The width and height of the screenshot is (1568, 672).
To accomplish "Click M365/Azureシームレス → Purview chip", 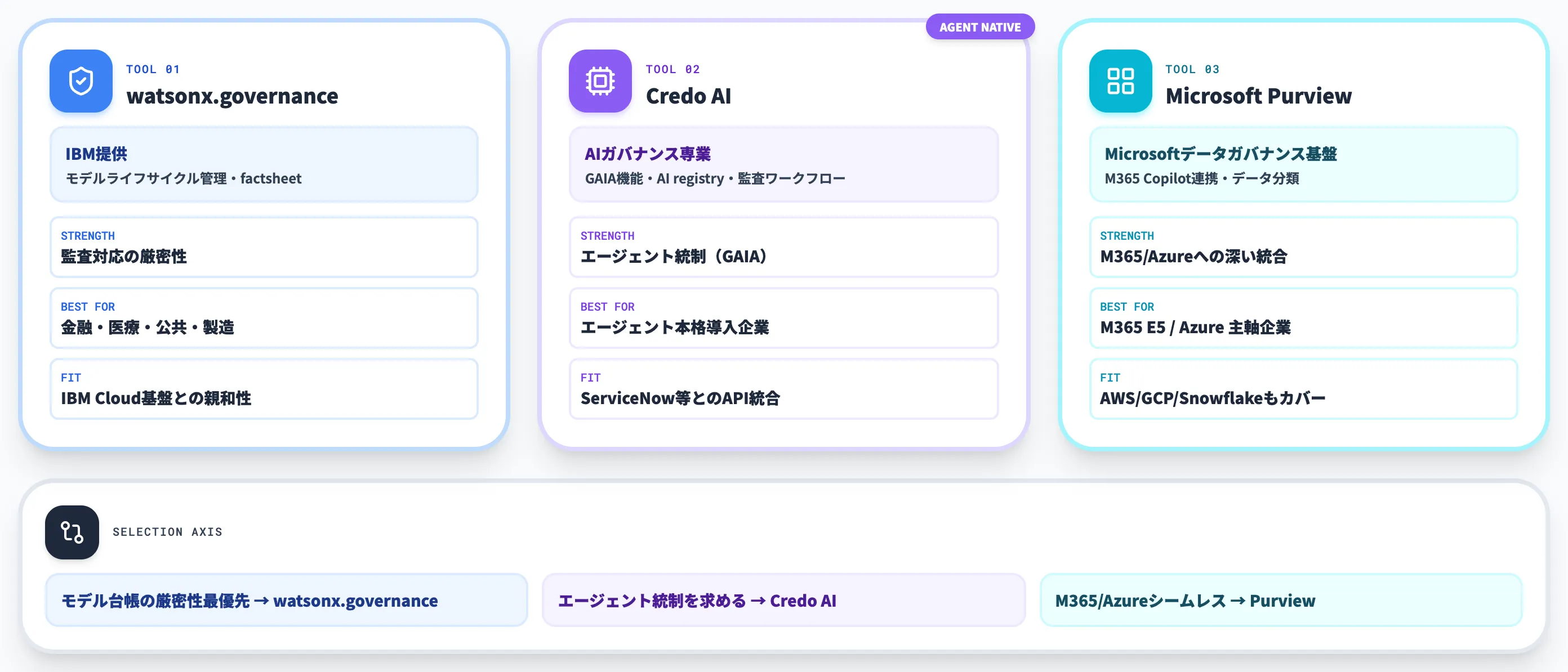I will (x=1281, y=600).
